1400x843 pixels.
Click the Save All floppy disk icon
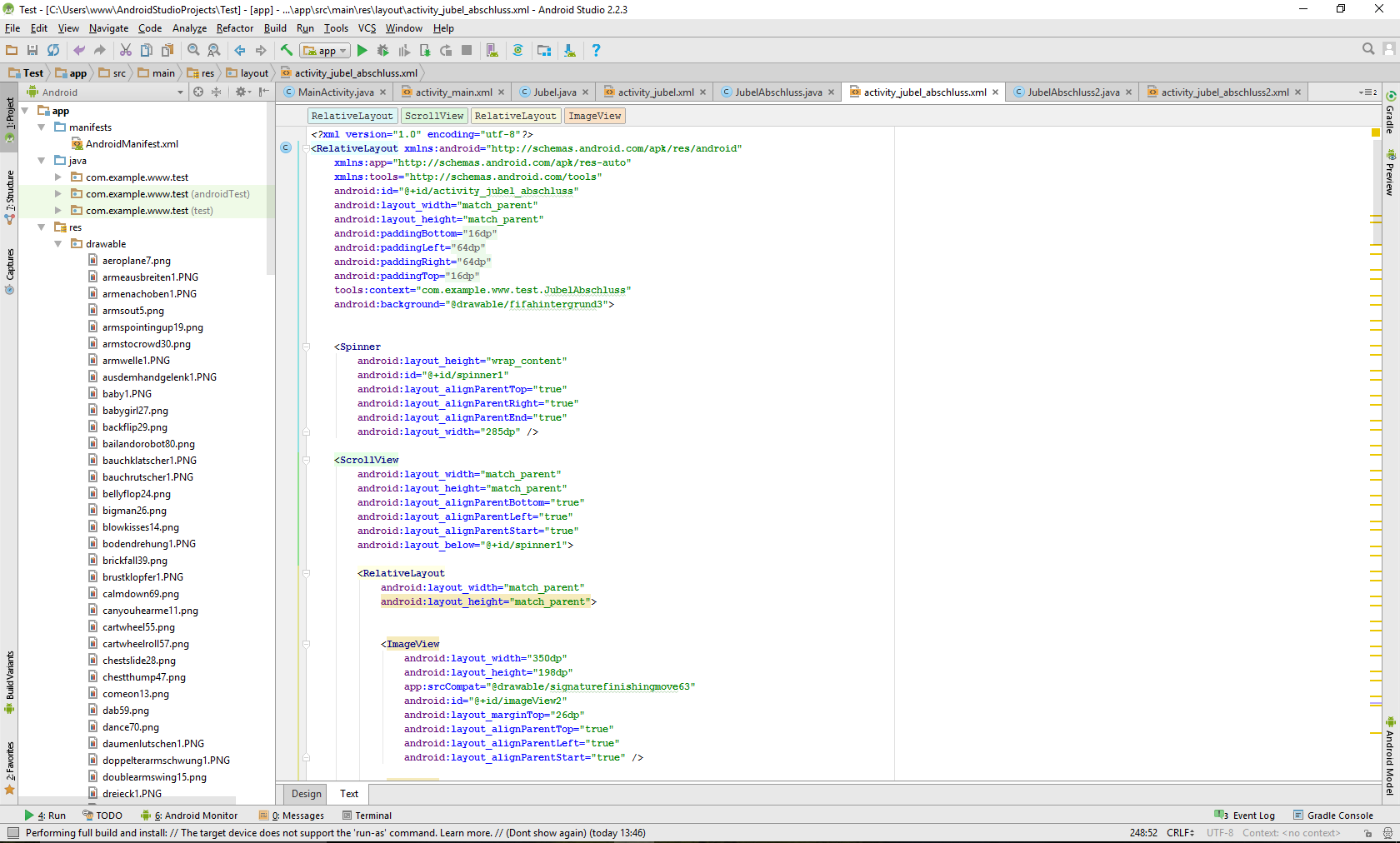[x=32, y=51]
